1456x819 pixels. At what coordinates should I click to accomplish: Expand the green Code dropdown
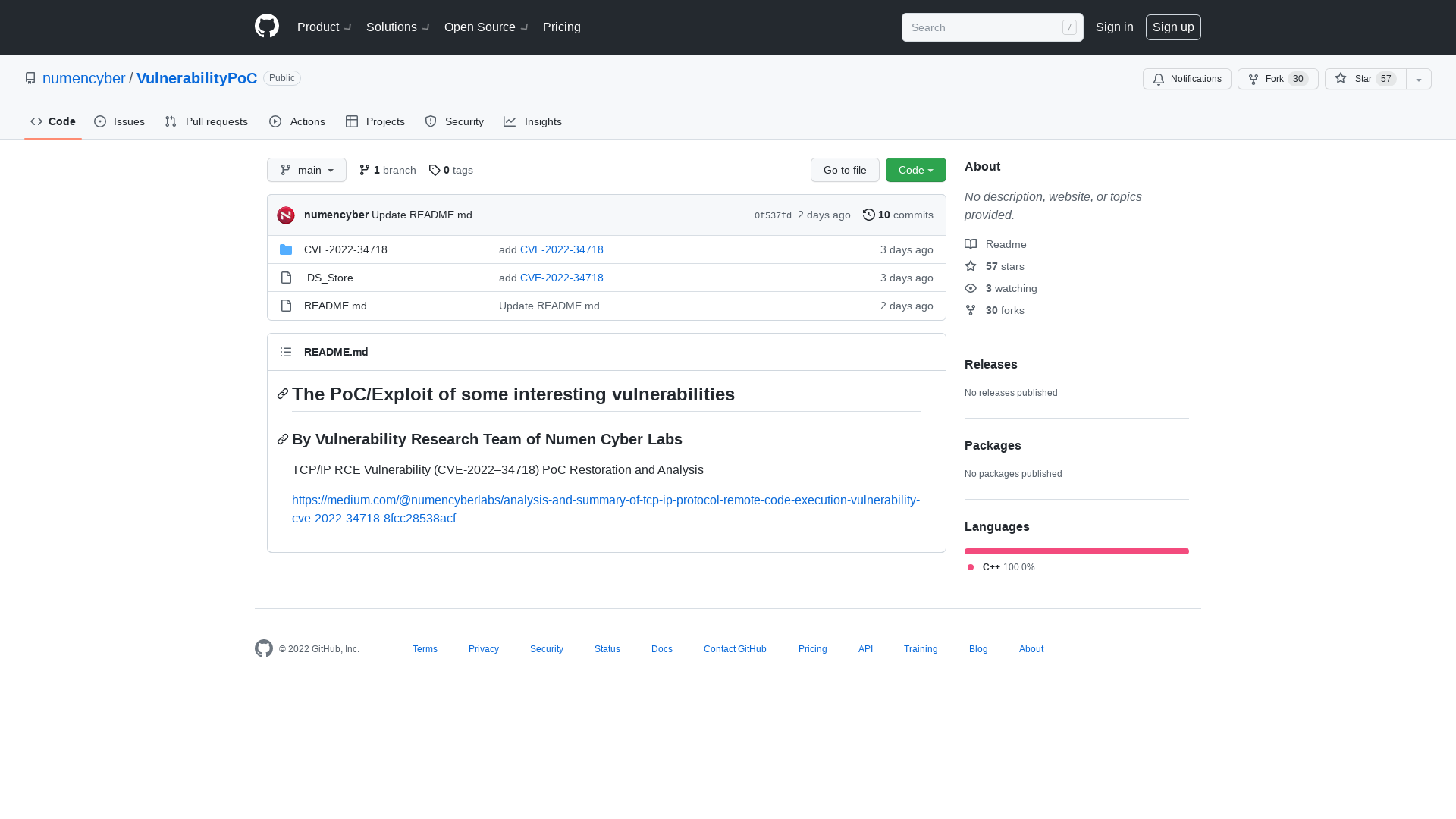pyautogui.click(x=915, y=170)
